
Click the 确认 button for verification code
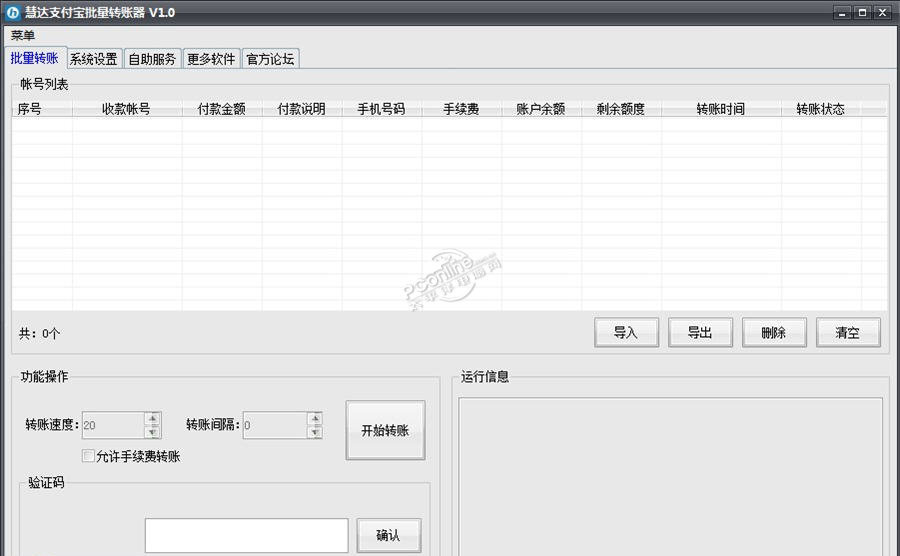tap(389, 535)
